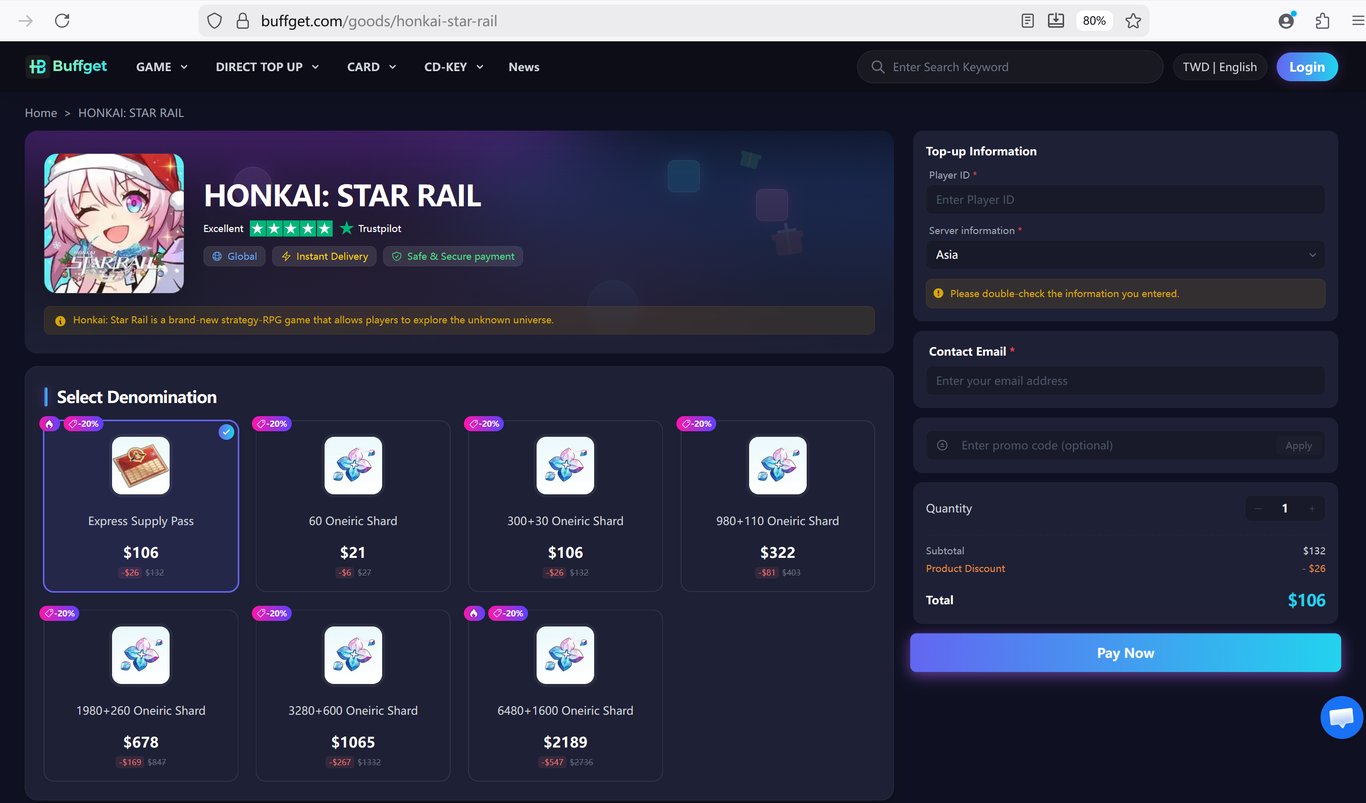Click the Login button
Screen dimensions: 1366x803
(x=1307, y=67)
